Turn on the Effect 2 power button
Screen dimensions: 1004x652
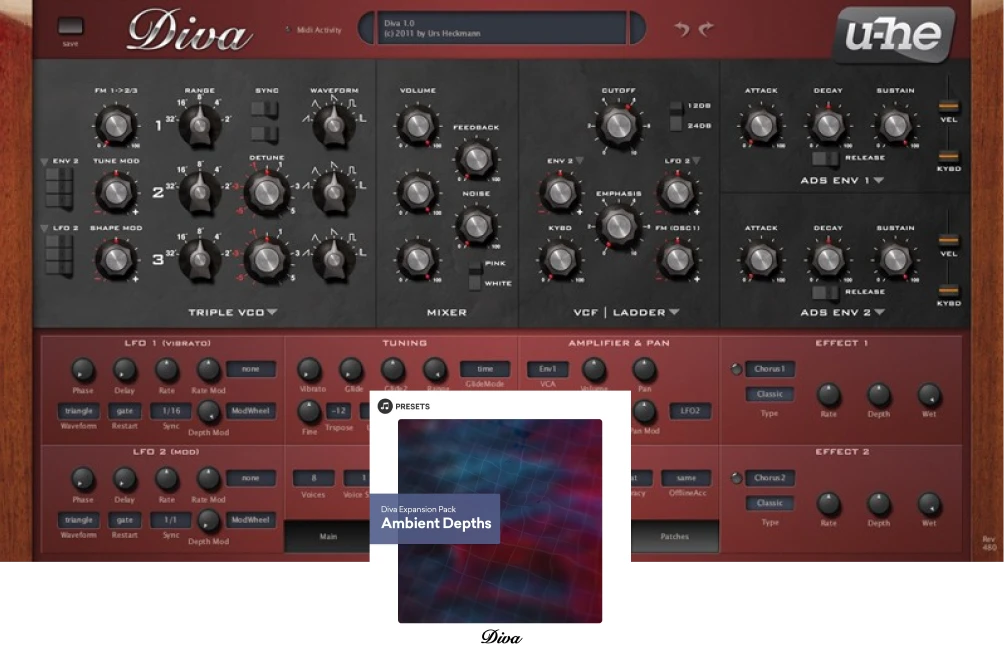pyautogui.click(x=737, y=478)
